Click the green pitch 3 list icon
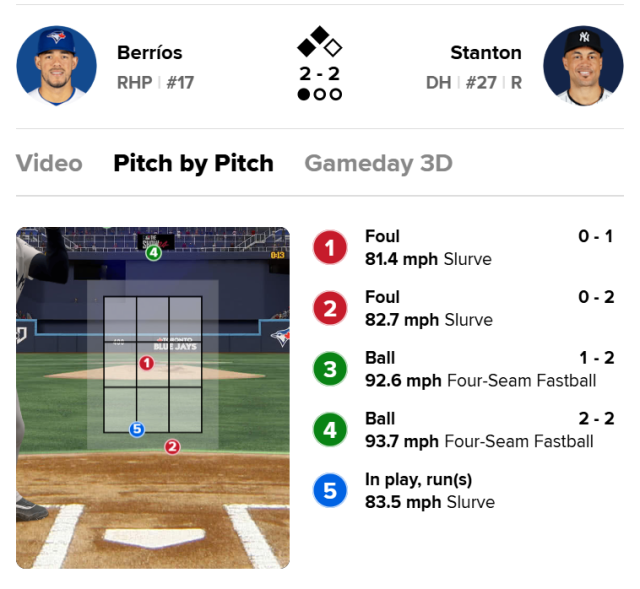The height and width of the screenshot is (589, 640). point(330,369)
